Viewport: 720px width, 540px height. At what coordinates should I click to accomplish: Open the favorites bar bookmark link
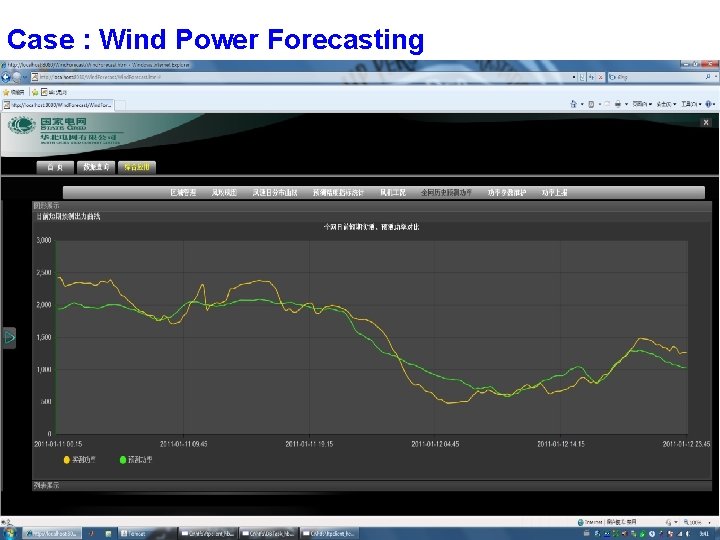pos(54,92)
